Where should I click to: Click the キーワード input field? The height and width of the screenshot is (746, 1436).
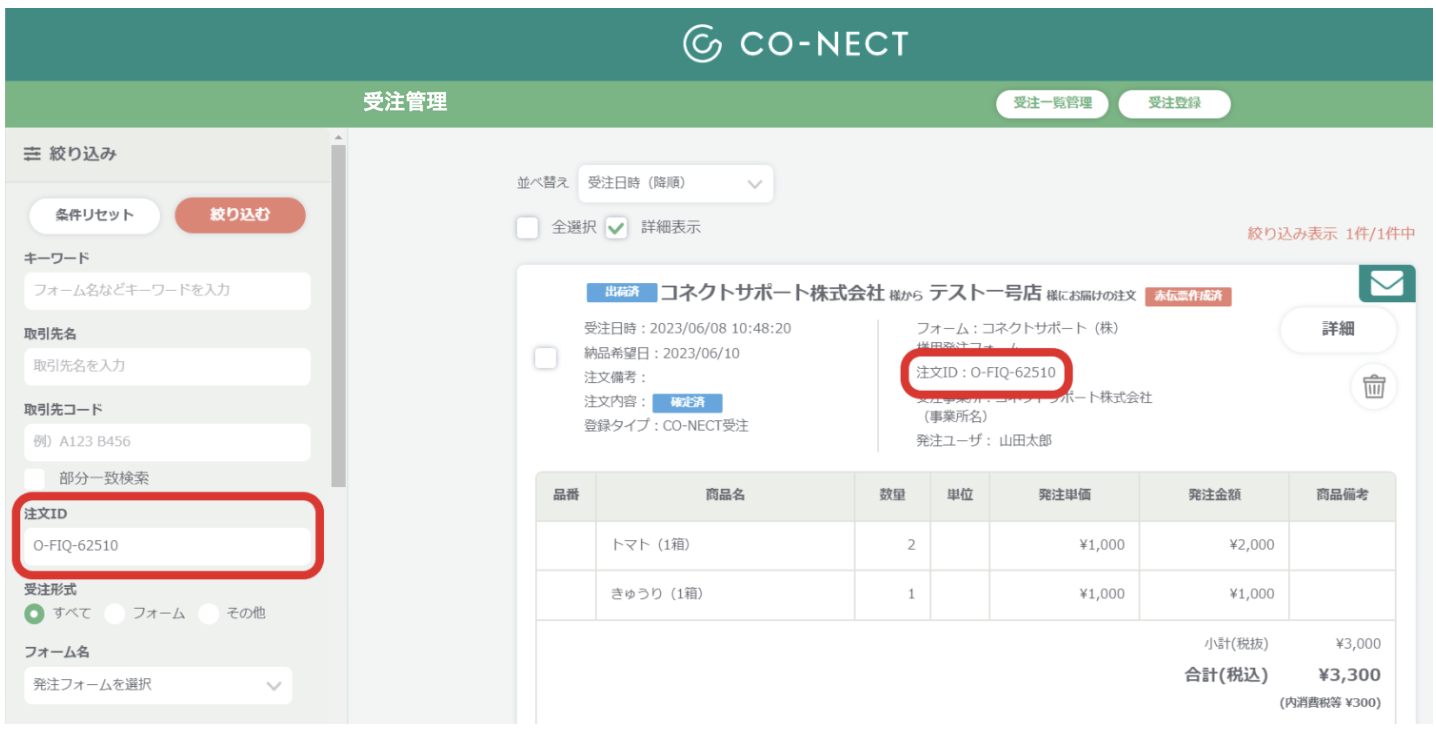pos(167,290)
